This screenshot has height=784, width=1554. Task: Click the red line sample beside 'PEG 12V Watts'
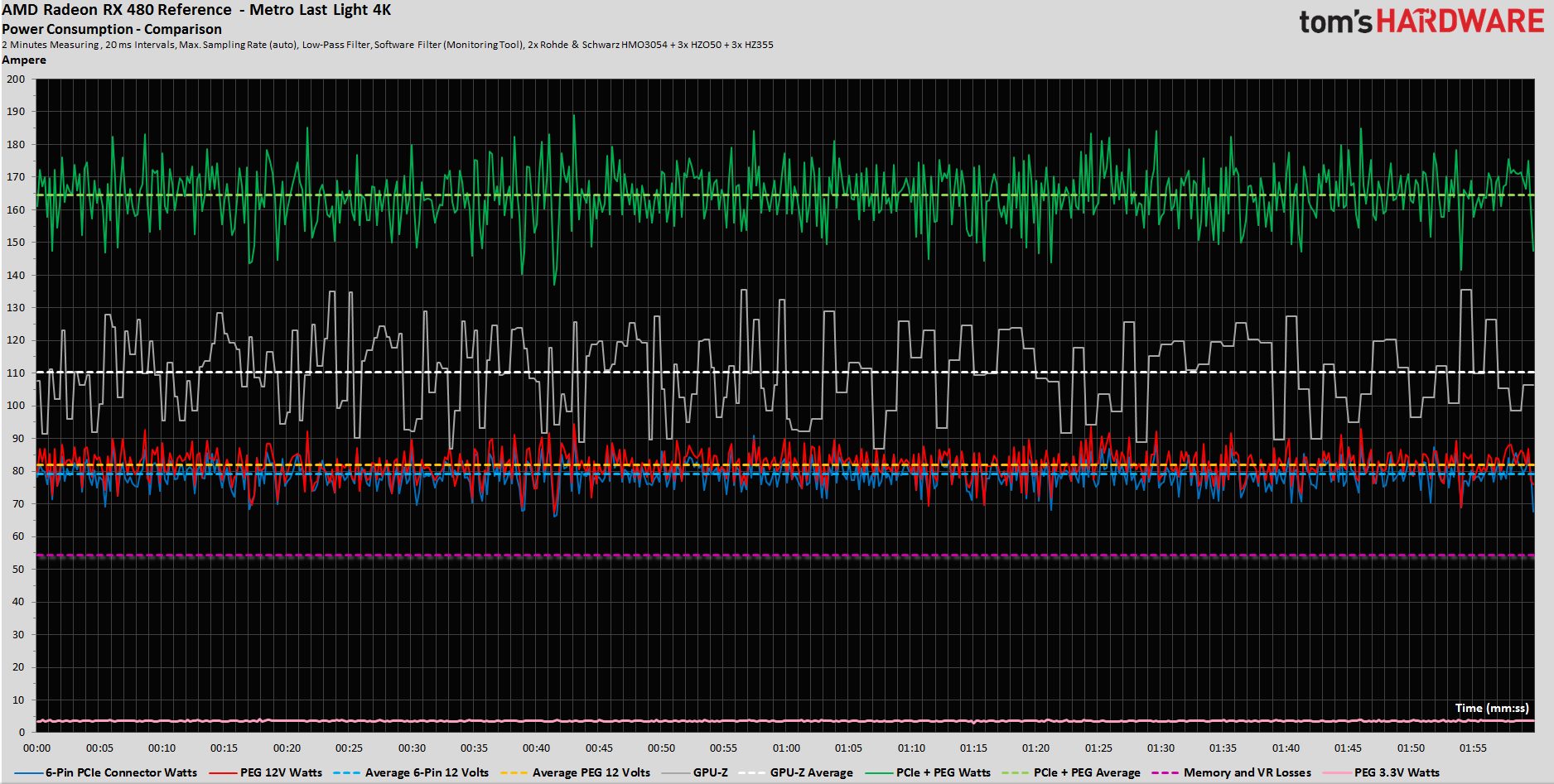pos(223,773)
